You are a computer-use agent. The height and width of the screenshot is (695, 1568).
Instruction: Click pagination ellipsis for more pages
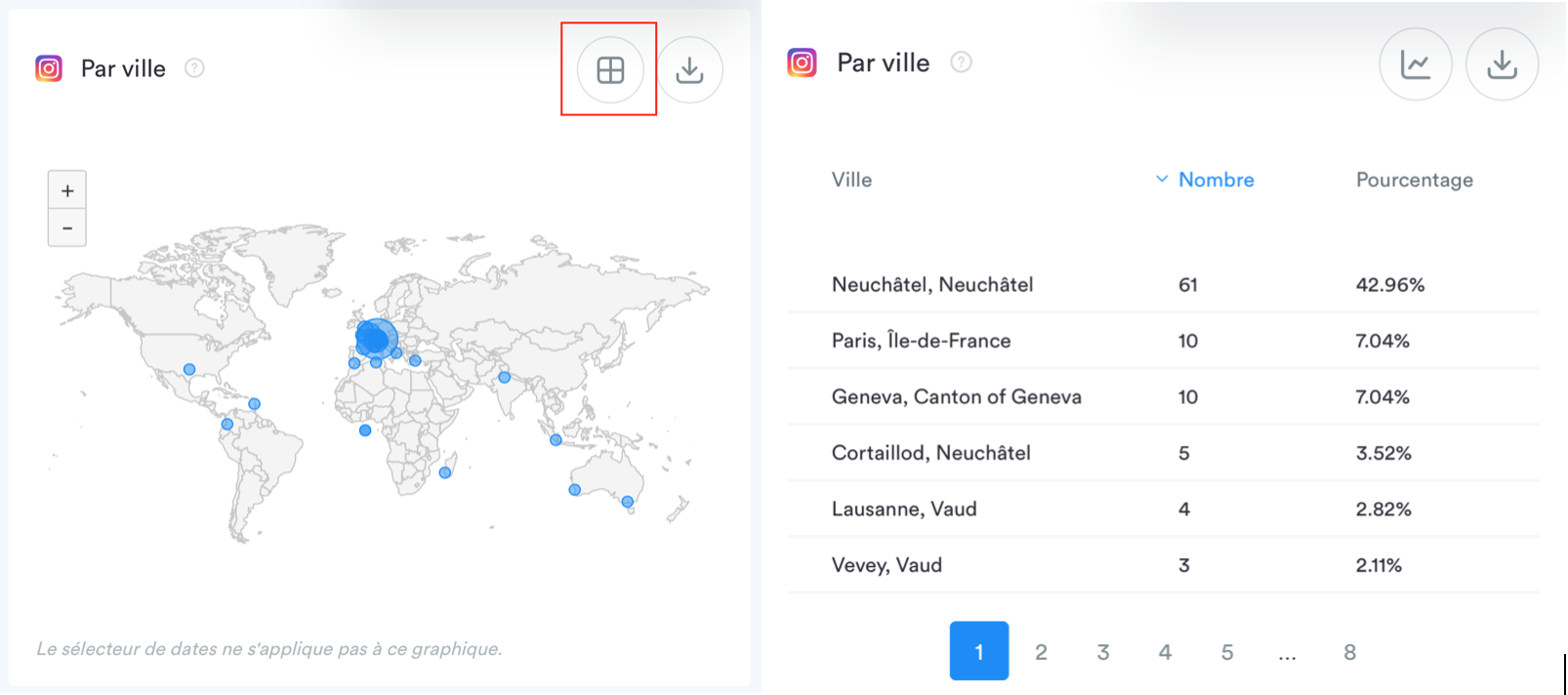pos(1287,652)
